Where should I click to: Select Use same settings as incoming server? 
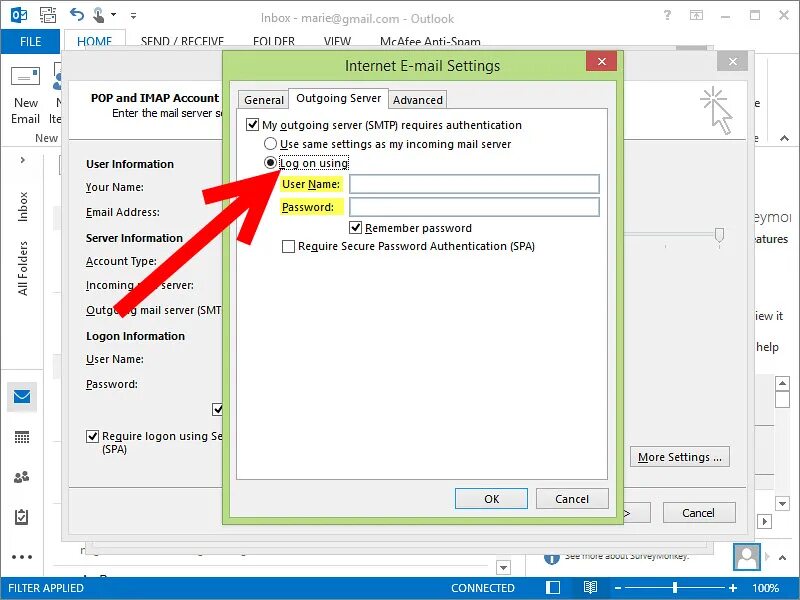click(x=270, y=144)
